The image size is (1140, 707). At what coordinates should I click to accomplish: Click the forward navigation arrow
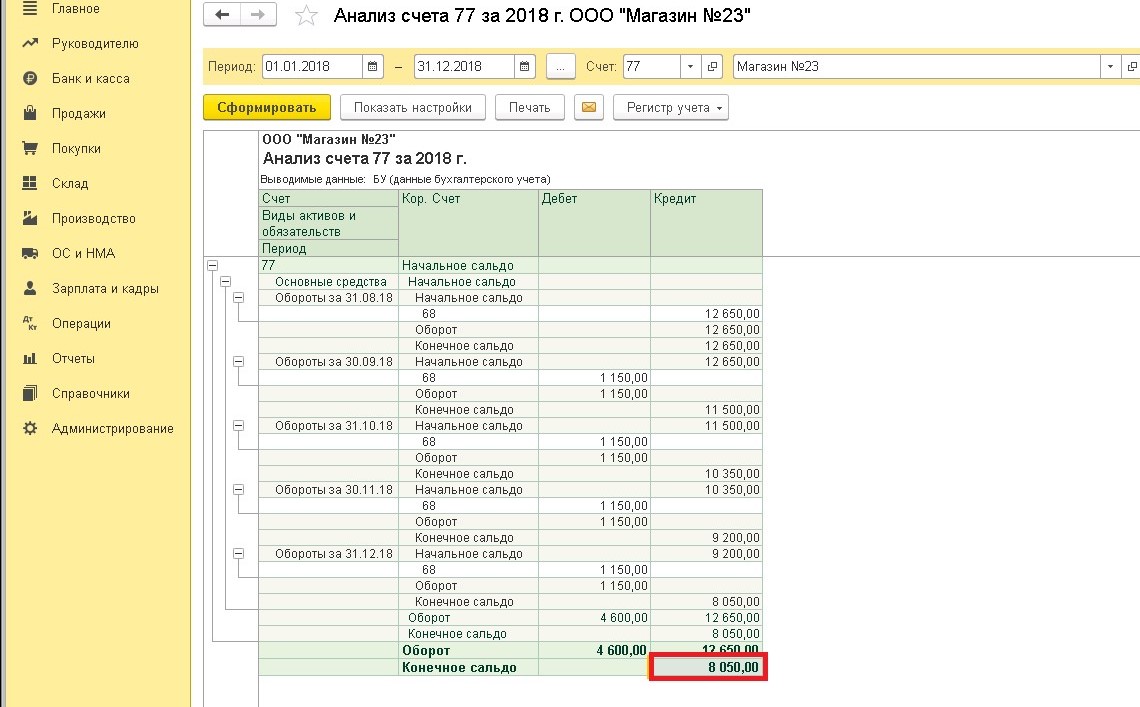(x=258, y=15)
